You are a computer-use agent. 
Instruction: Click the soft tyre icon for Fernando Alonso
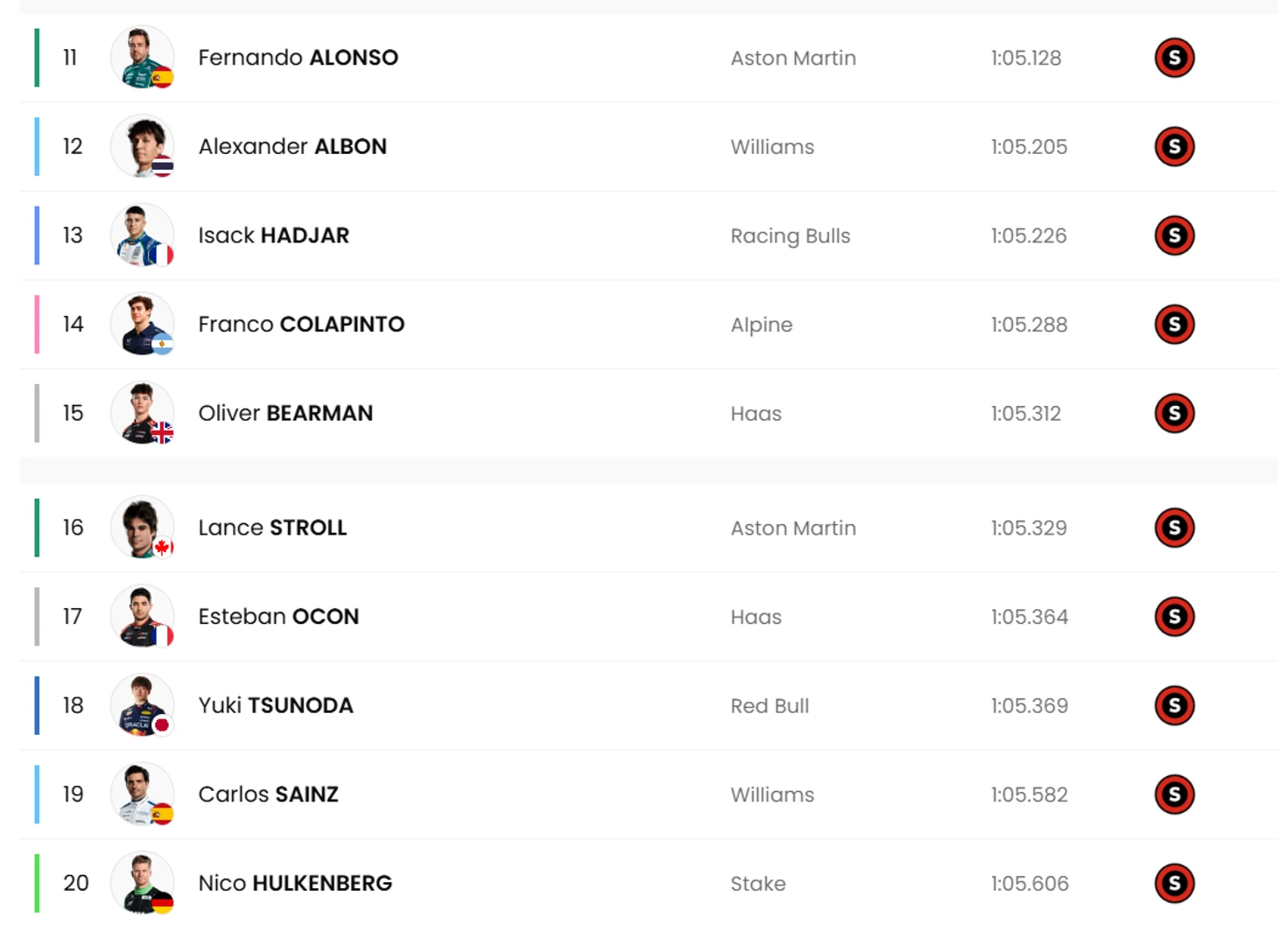pyautogui.click(x=1174, y=58)
